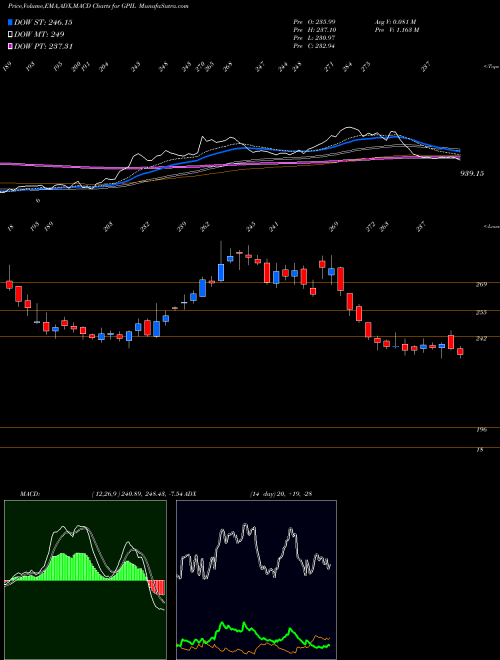Click the '<-Tops' row label

pos(491,67)
